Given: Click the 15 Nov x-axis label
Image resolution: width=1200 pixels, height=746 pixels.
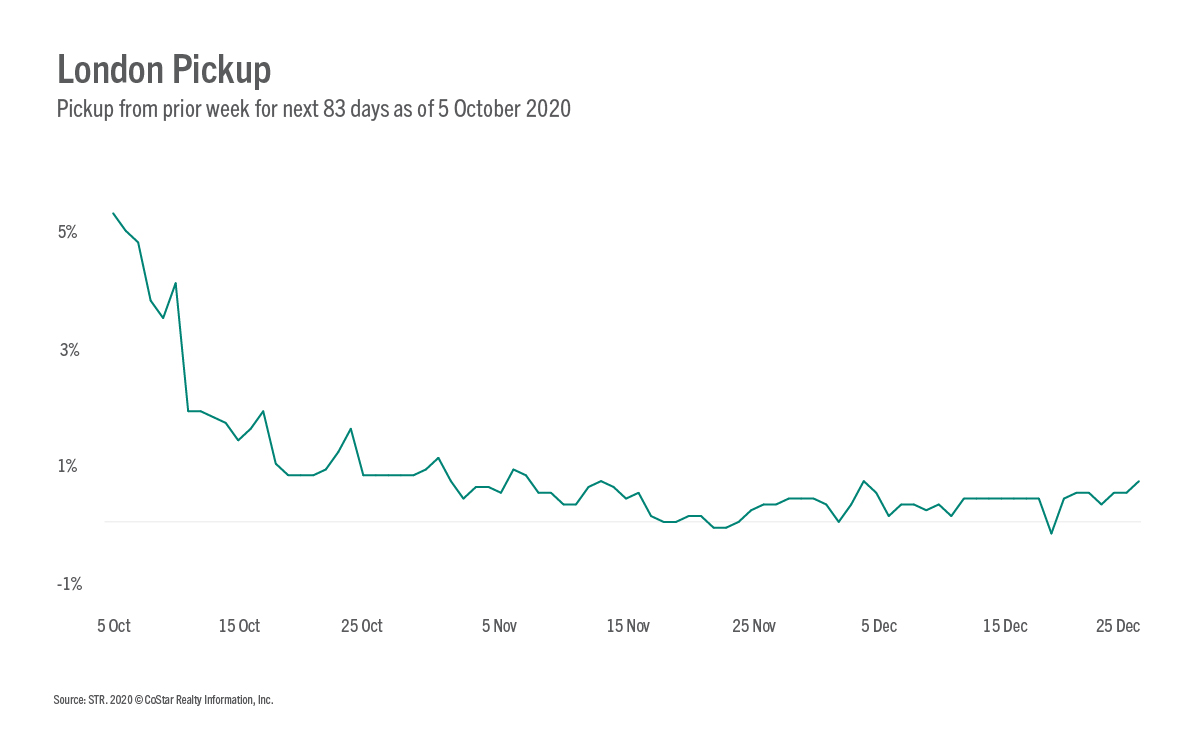Looking at the screenshot, I should pyautogui.click(x=628, y=626).
